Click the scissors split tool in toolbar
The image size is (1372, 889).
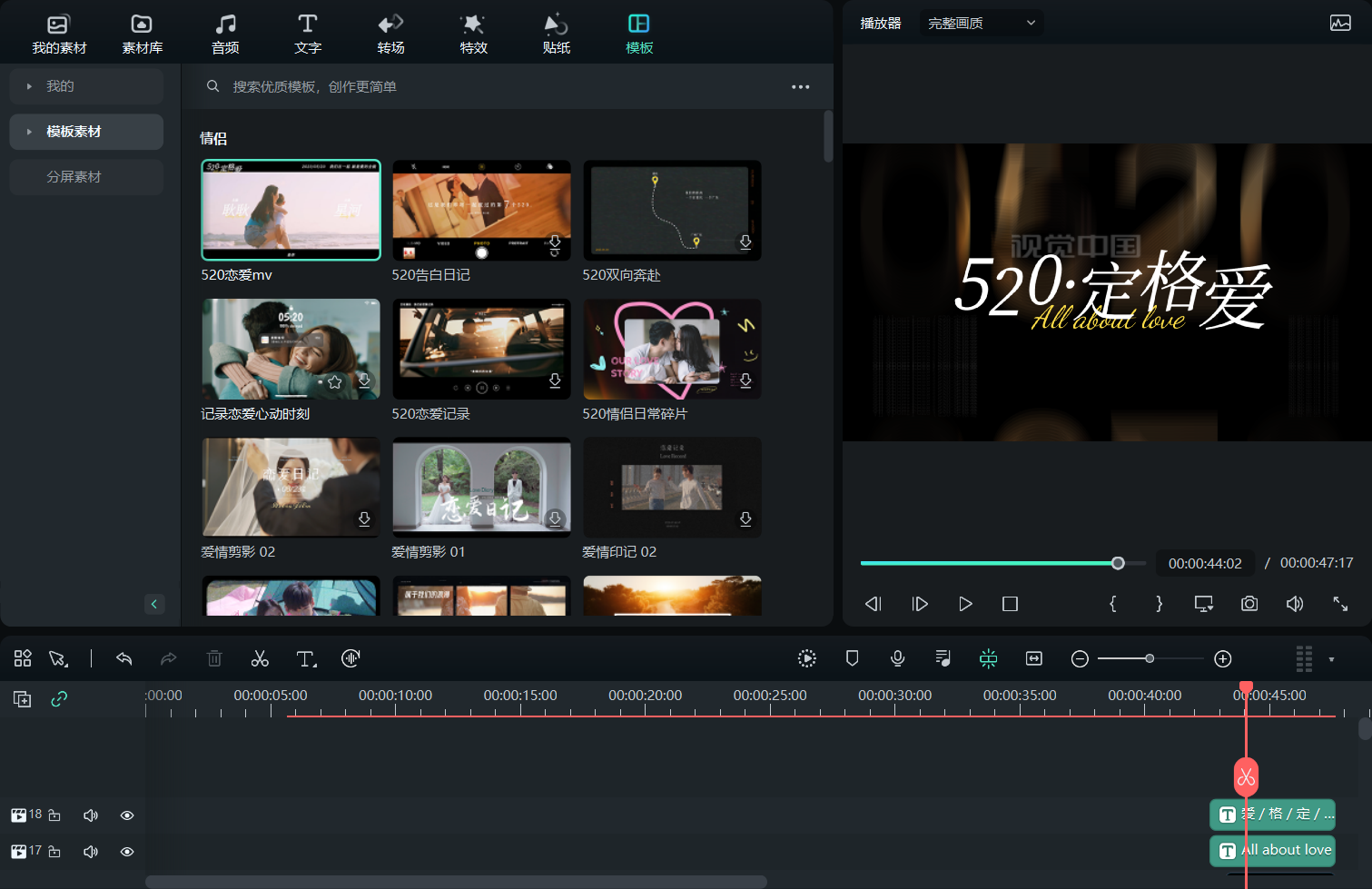[x=260, y=658]
